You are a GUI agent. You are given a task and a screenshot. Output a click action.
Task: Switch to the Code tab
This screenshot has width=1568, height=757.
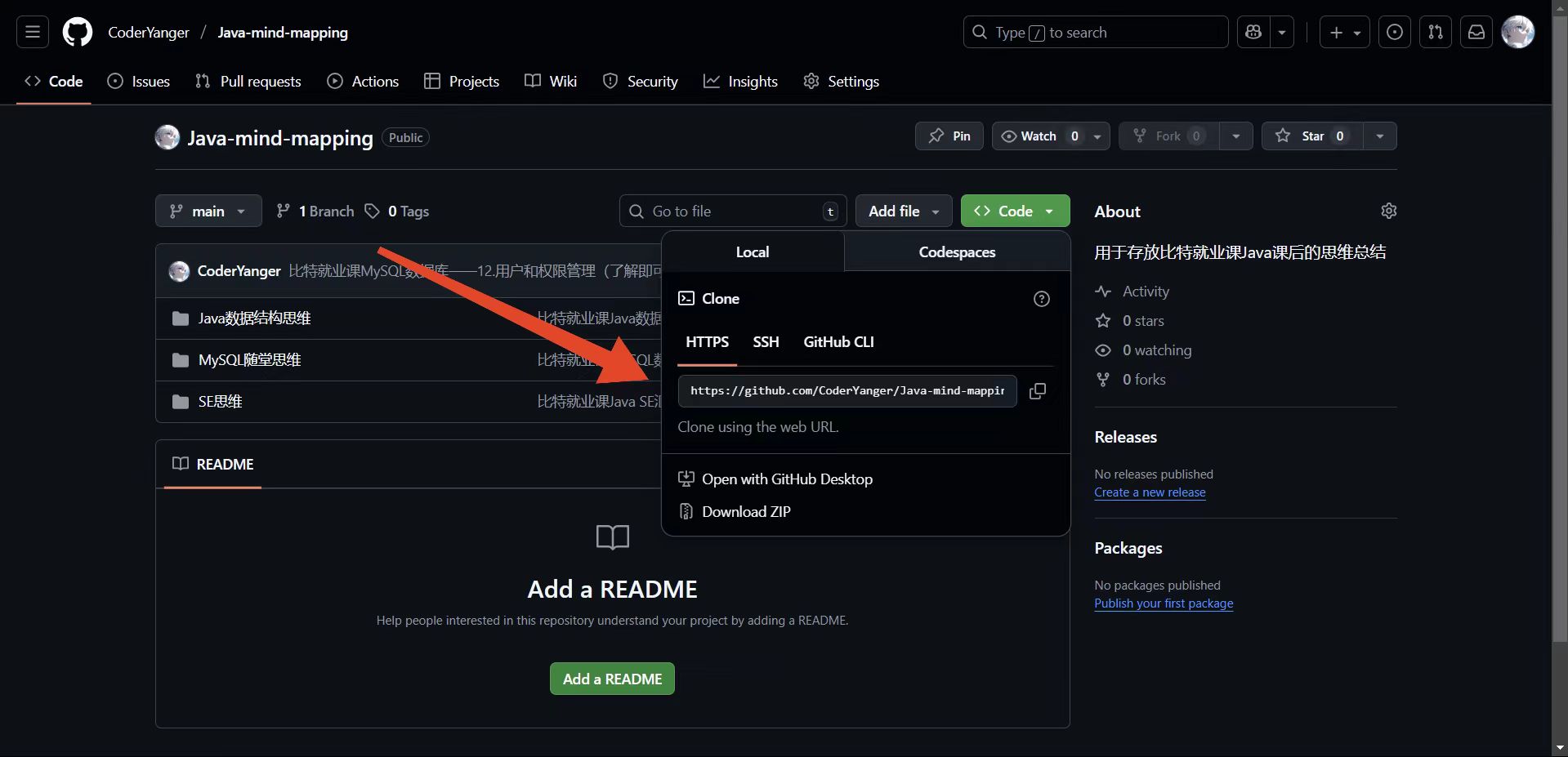click(x=54, y=81)
